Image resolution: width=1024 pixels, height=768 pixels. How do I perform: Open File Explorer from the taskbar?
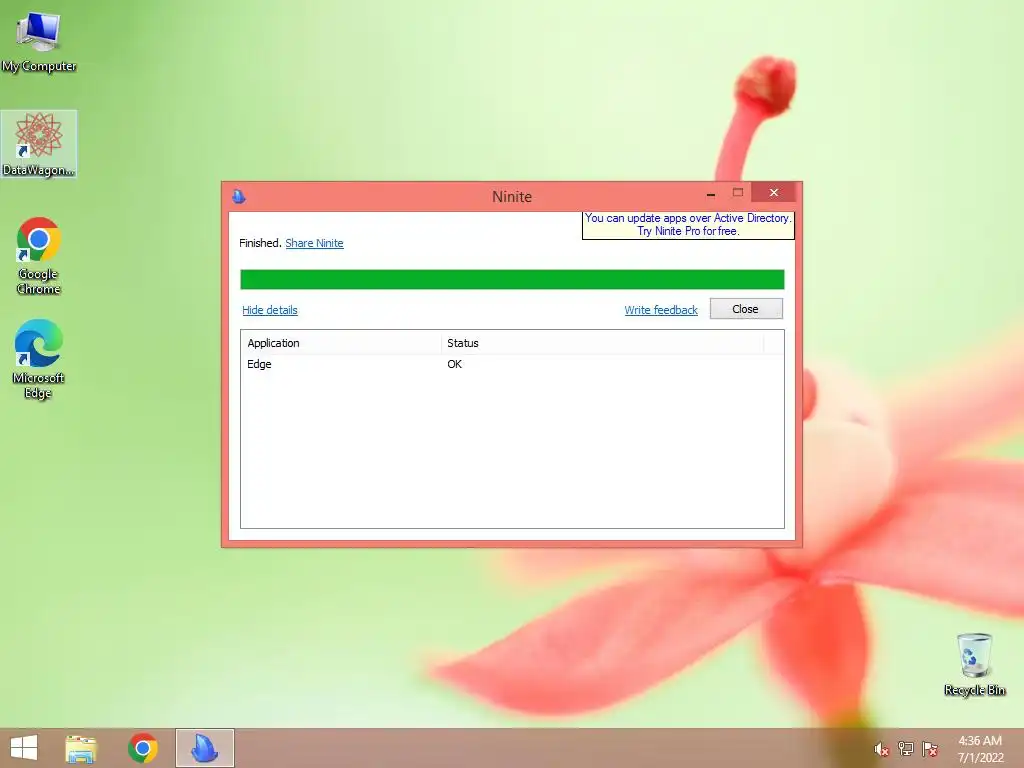pyautogui.click(x=81, y=748)
